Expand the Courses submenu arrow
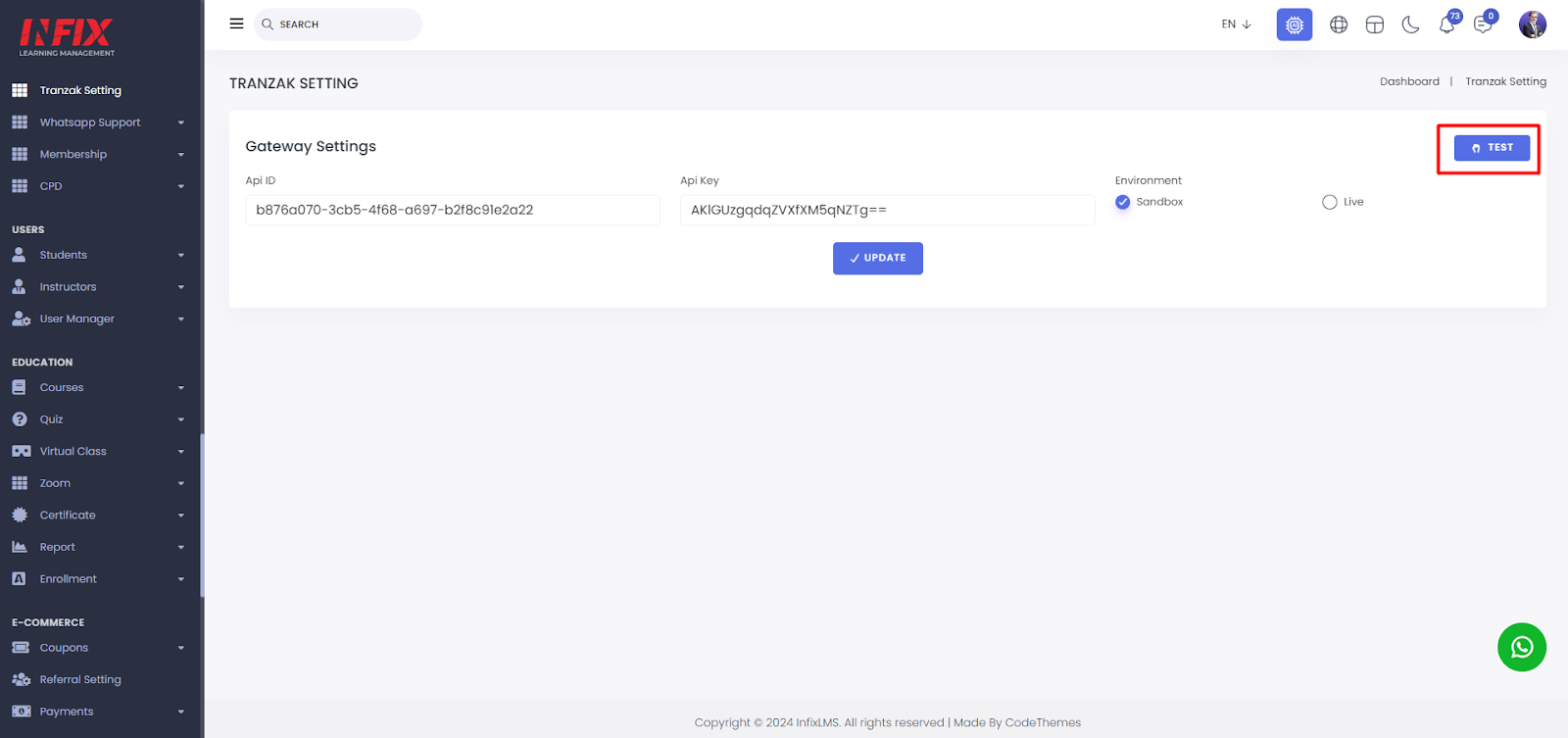1568x738 pixels. (181, 388)
